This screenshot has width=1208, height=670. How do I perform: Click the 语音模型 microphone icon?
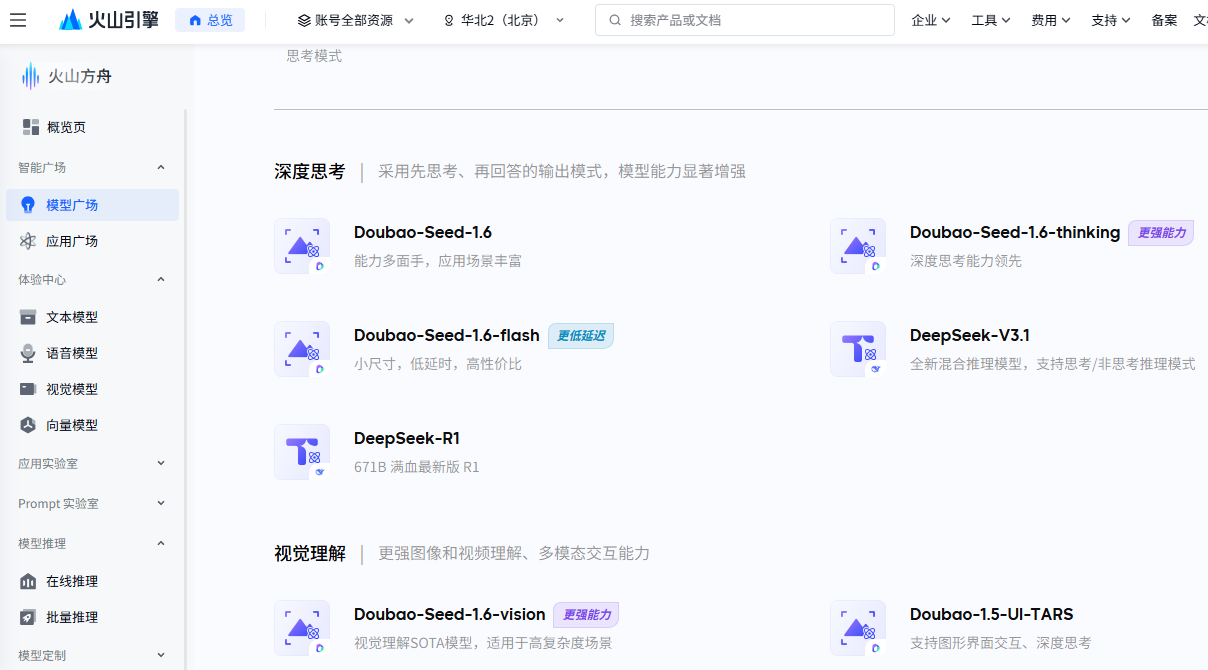click(x=28, y=353)
